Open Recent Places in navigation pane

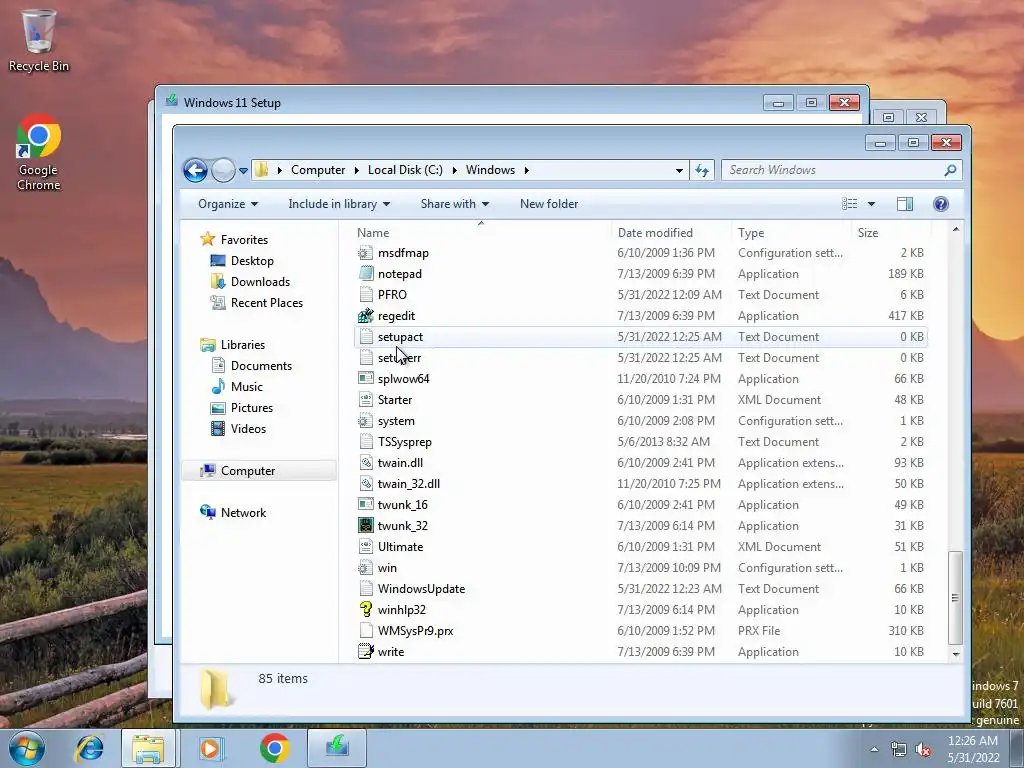pyautogui.click(x=266, y=302)
